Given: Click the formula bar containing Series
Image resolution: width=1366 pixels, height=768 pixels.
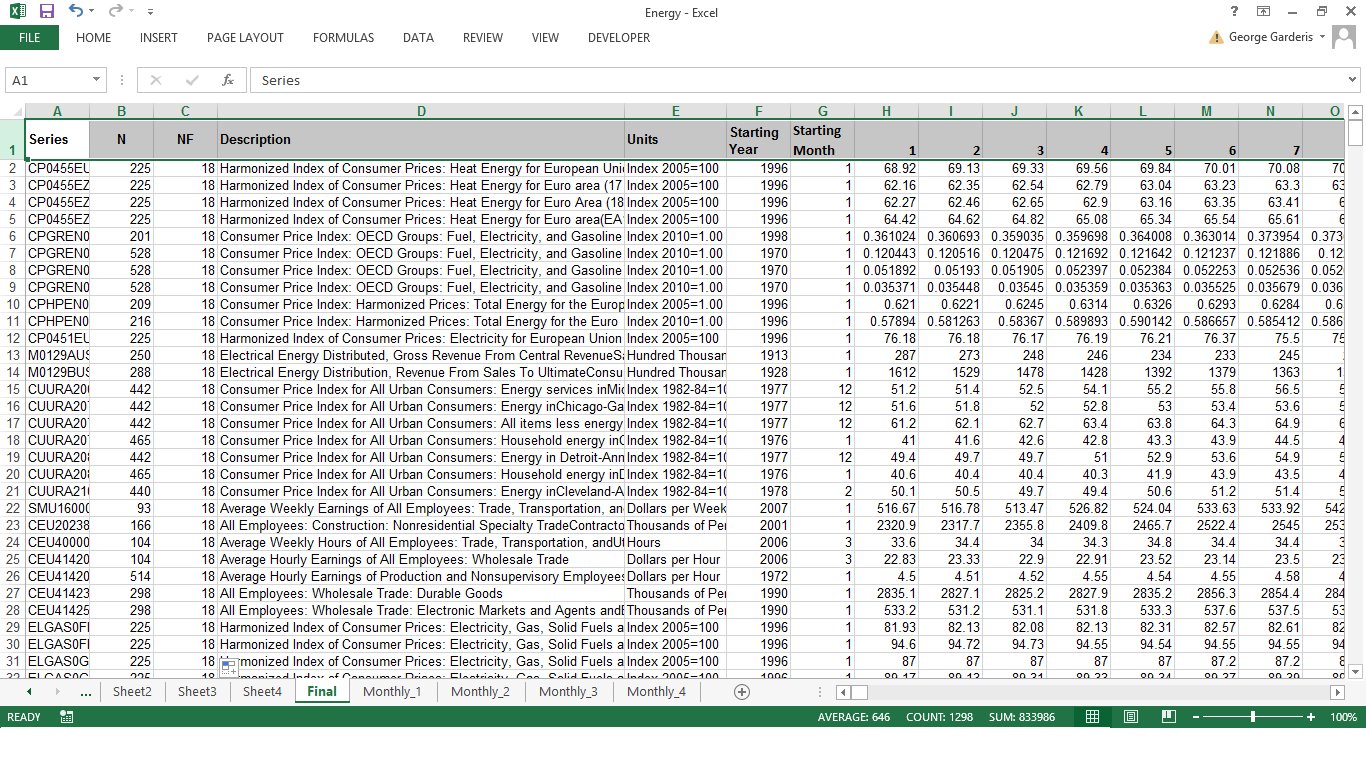Looking at the screenshot, I should coord(798,80).
